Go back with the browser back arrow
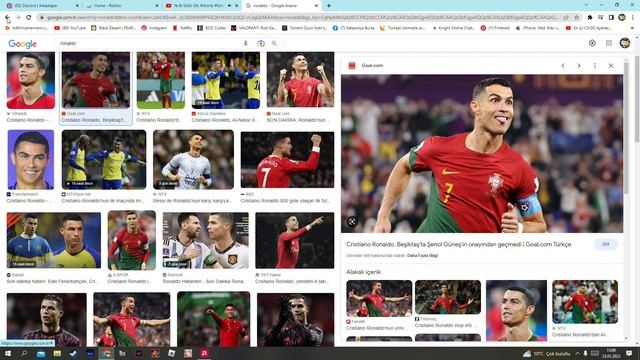 [x=7, y=18]
